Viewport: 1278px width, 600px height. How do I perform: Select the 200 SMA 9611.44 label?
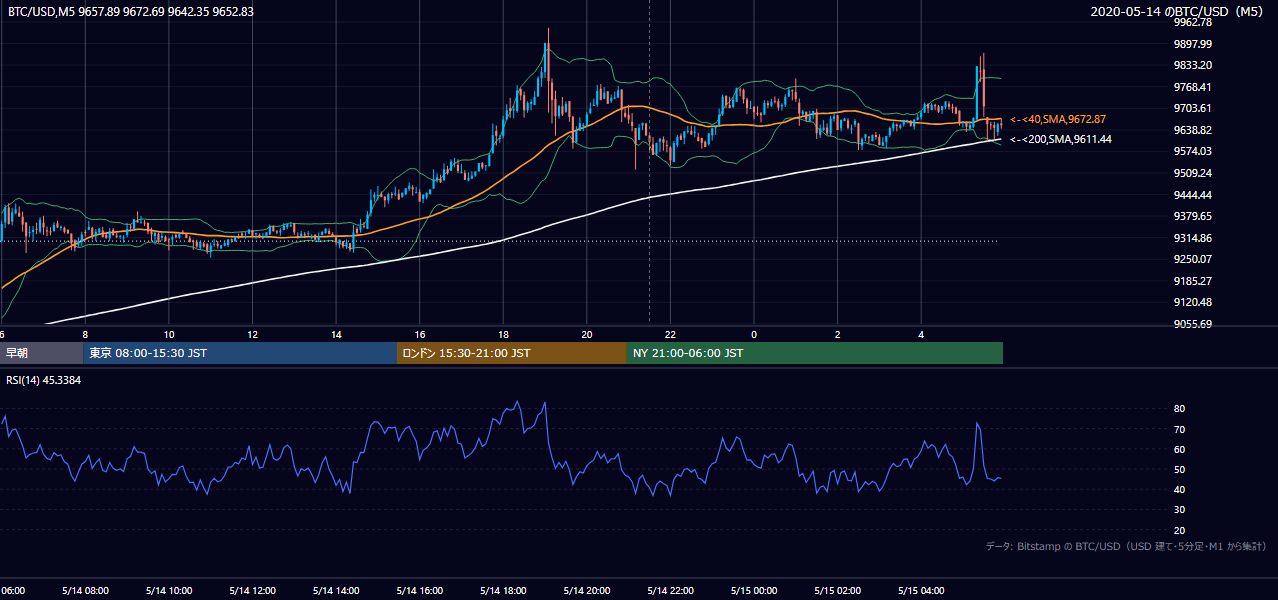pyautogui.click(x=1060, y=140)
